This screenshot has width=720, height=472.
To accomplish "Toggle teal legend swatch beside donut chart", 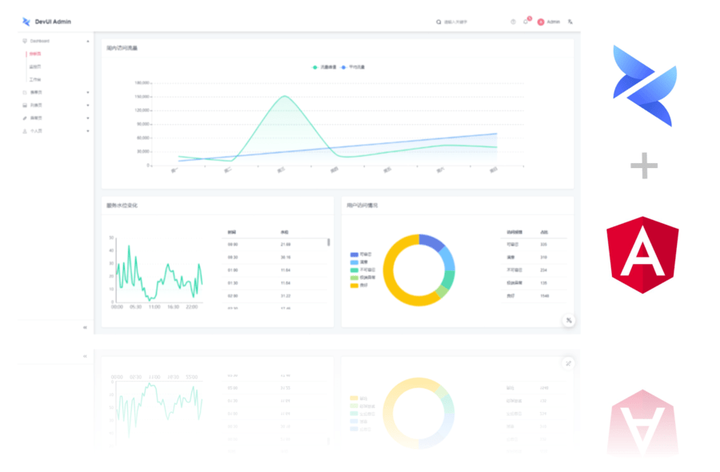I will click(354, 270).
